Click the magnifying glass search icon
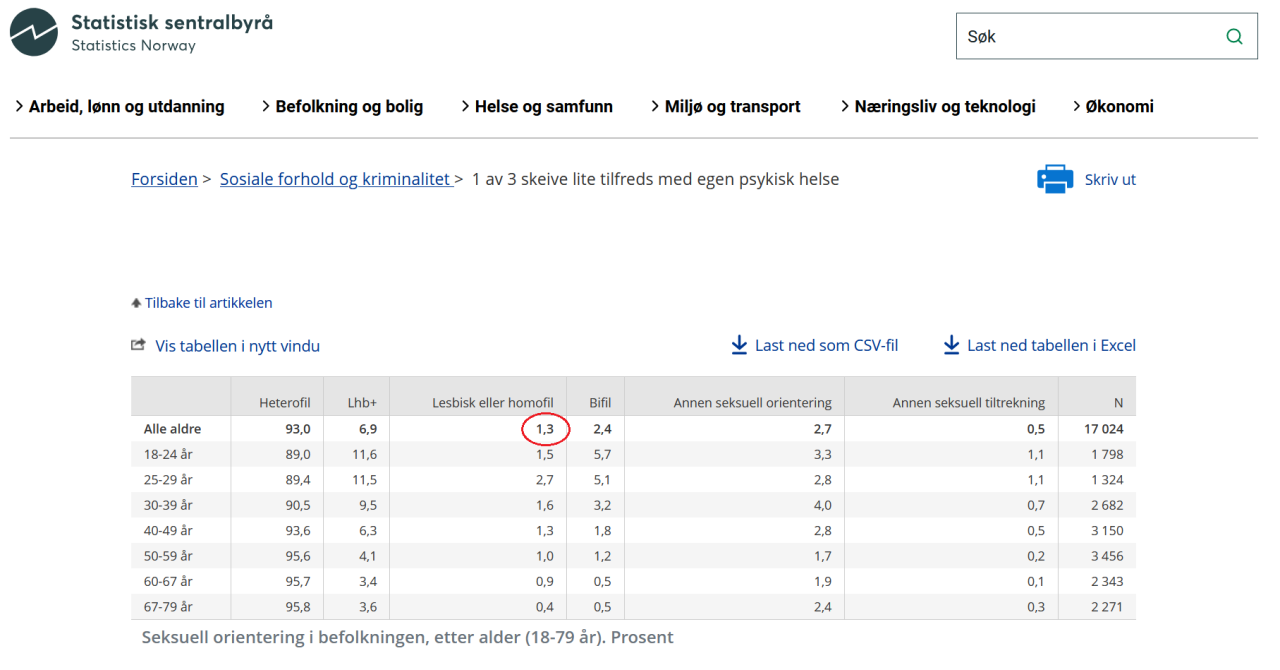 pos(1234,37)
